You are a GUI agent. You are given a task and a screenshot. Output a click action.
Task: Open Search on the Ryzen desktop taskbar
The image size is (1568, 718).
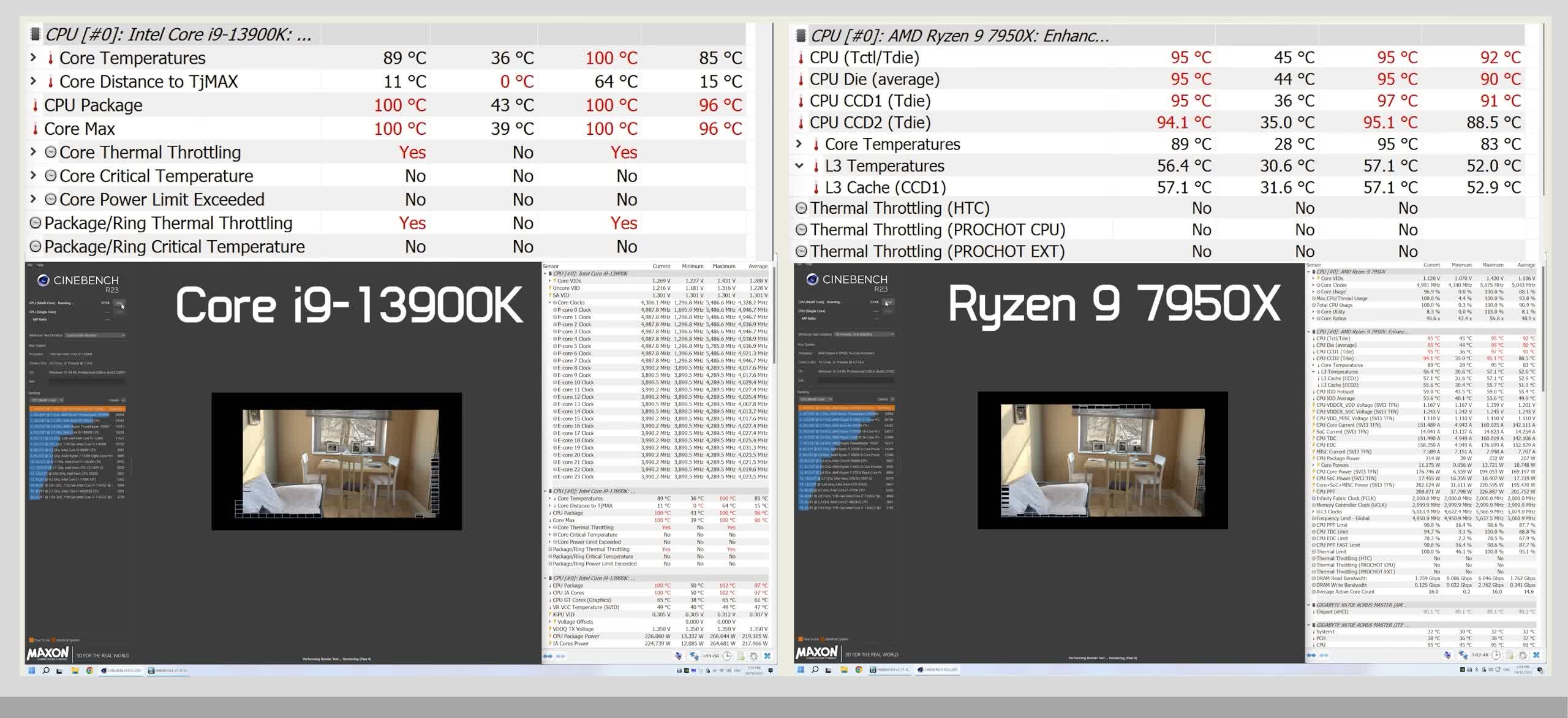(x=815, y=670)
